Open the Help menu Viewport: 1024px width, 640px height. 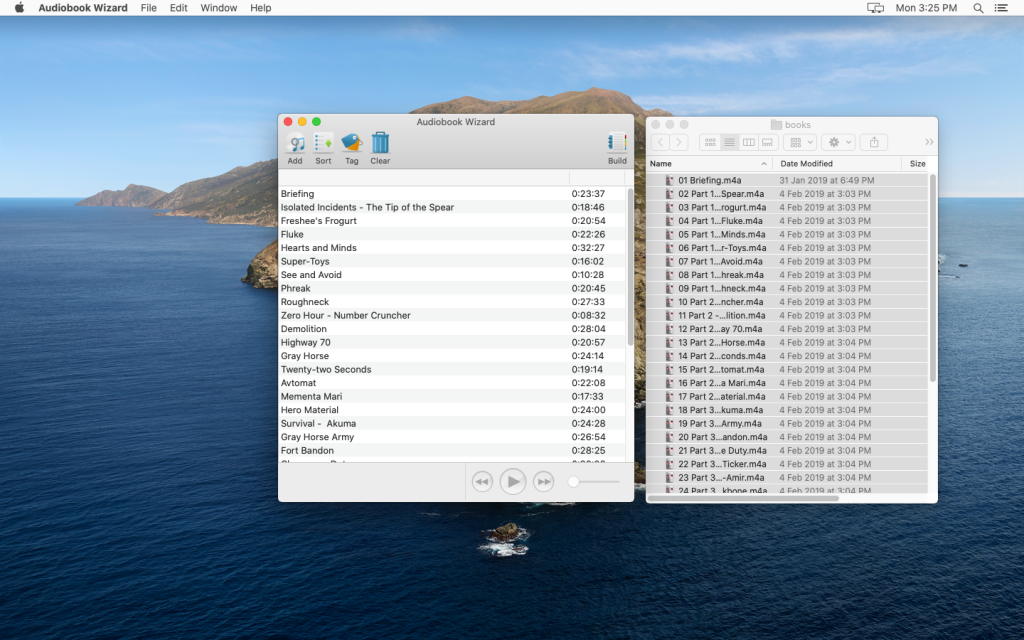261,8
